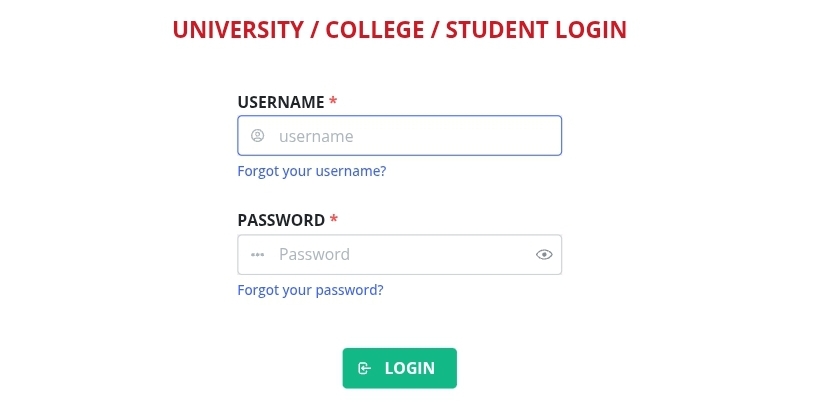The height and width of the screenshot is (415, 819).
Task: Click the word STUDENT in the heading
Action: [x=493, y=30]
